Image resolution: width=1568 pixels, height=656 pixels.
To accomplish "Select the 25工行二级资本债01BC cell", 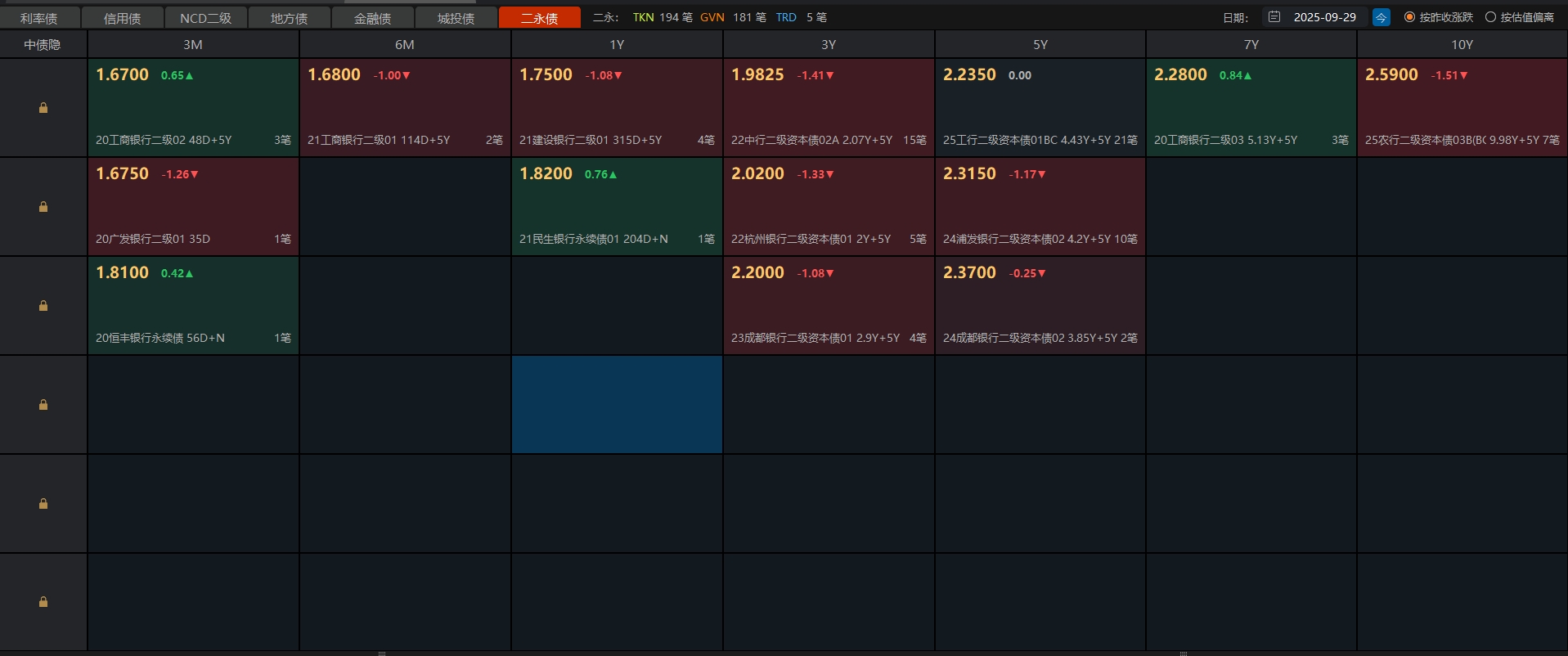I will coord(1040,107).
